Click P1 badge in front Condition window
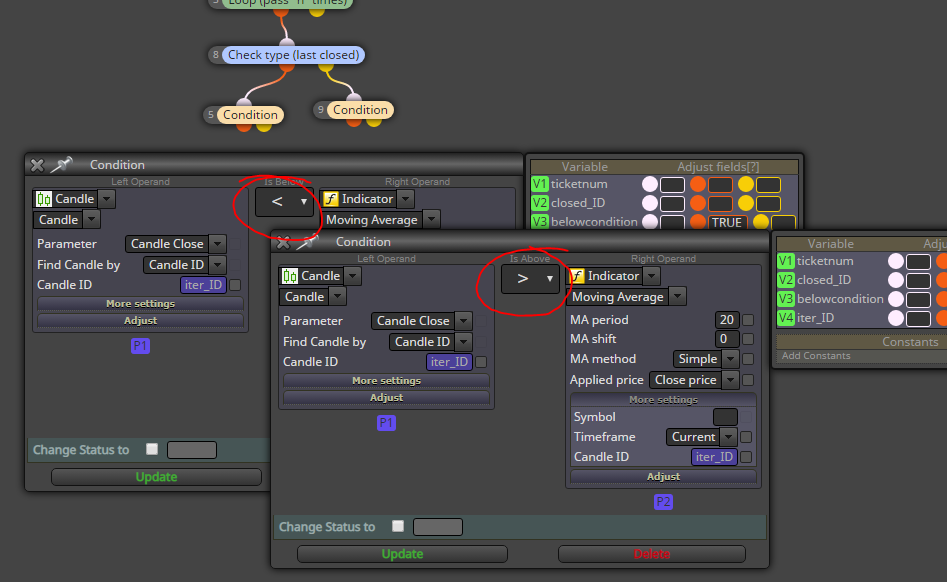 pyautogui.click(x=387, y=423)
